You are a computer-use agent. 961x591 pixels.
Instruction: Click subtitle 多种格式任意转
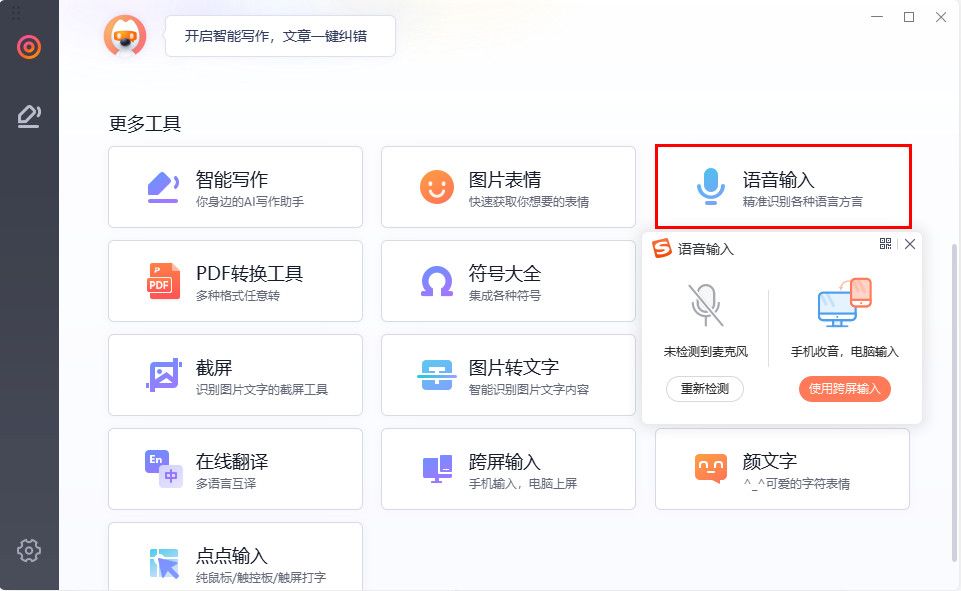[238, 296]
